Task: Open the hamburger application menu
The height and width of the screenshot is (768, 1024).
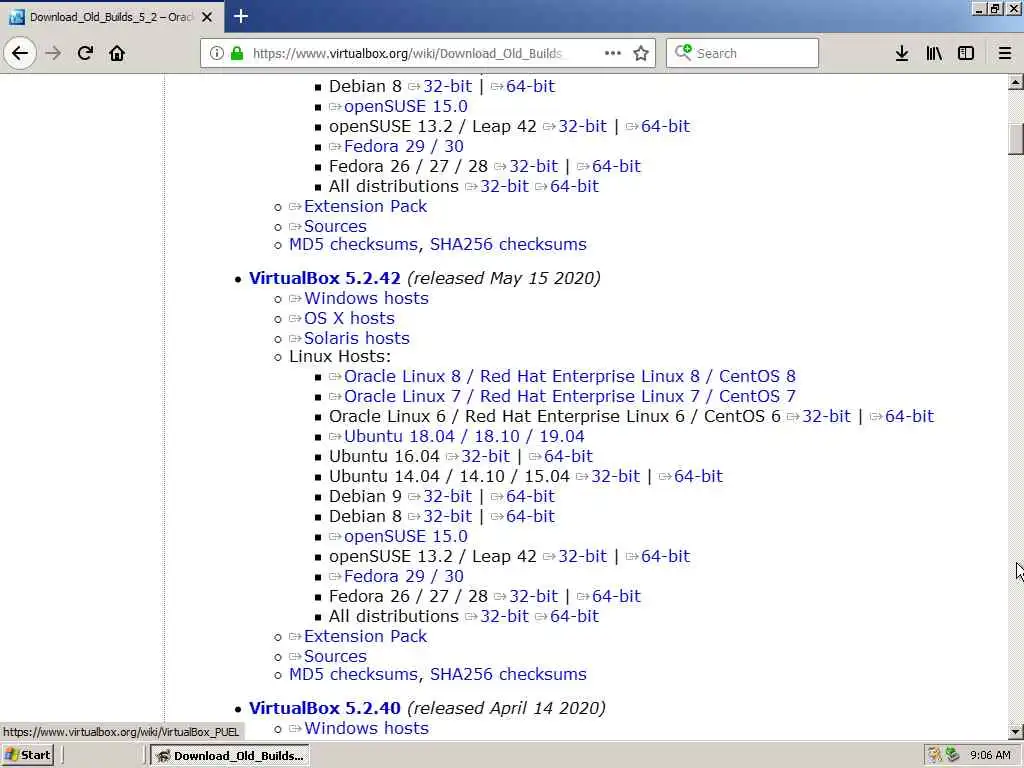Action: [x=1005, y=53]
